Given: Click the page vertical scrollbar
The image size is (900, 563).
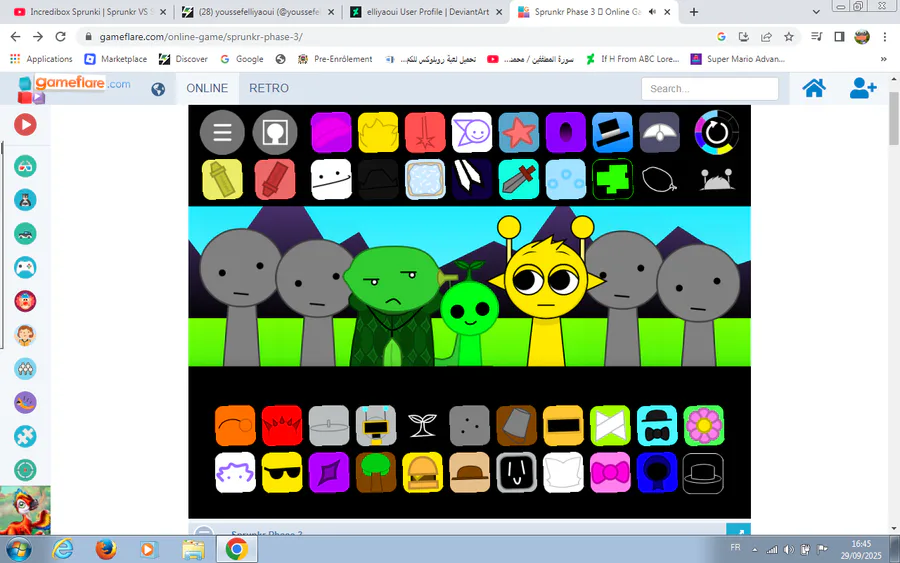Looking at the screenshot, I should (894, 118).
